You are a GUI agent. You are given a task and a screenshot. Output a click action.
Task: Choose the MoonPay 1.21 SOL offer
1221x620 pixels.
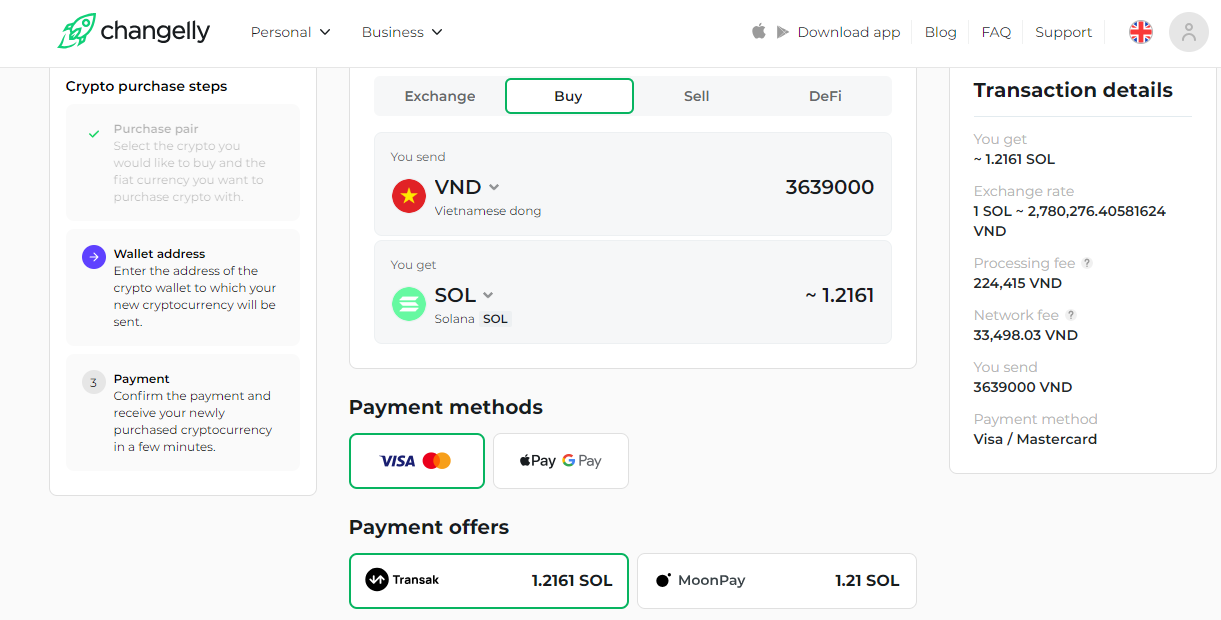pyautogui.click(x=776, y=581)
